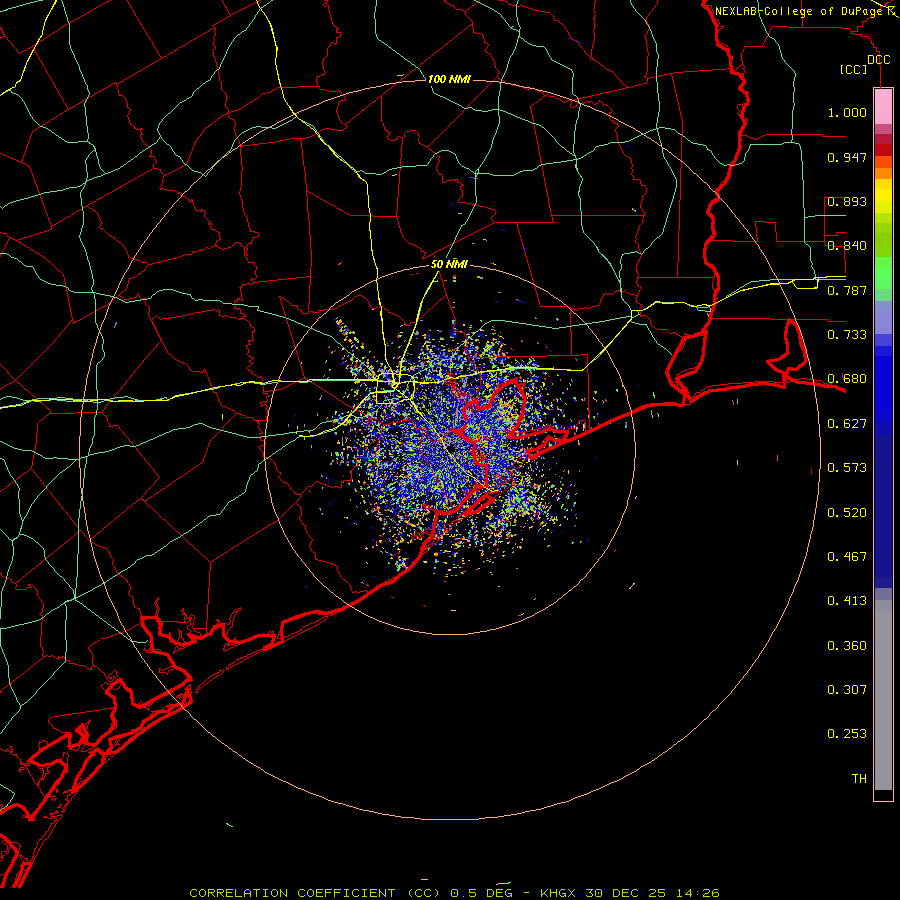This screenshot has width=900, height=900.
Task: Click the 14:26 time stamp in caption
Action: 697,893
